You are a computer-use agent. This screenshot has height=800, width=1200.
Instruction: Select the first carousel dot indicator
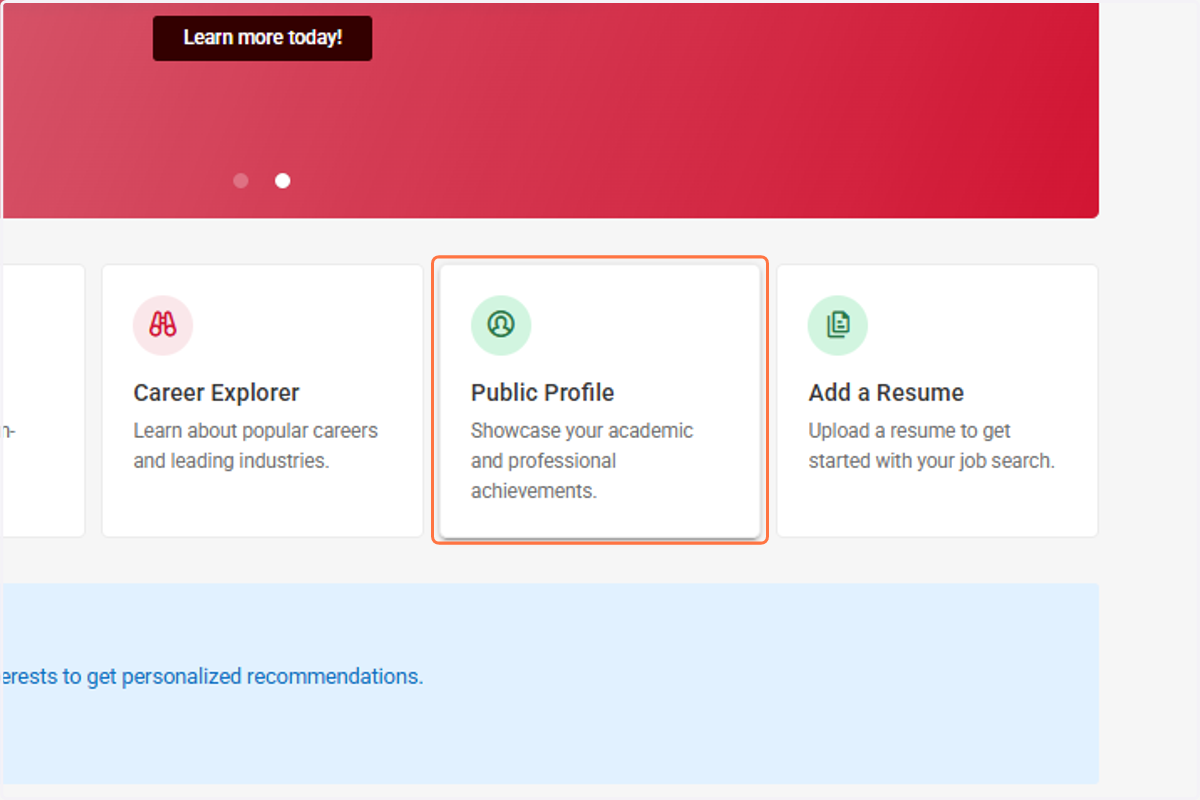tap(241, 181)
